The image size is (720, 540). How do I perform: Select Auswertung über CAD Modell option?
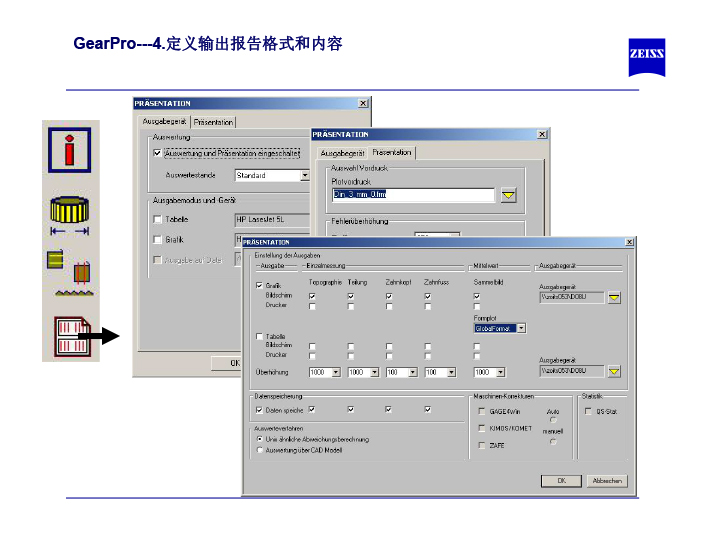pos(261,450)
